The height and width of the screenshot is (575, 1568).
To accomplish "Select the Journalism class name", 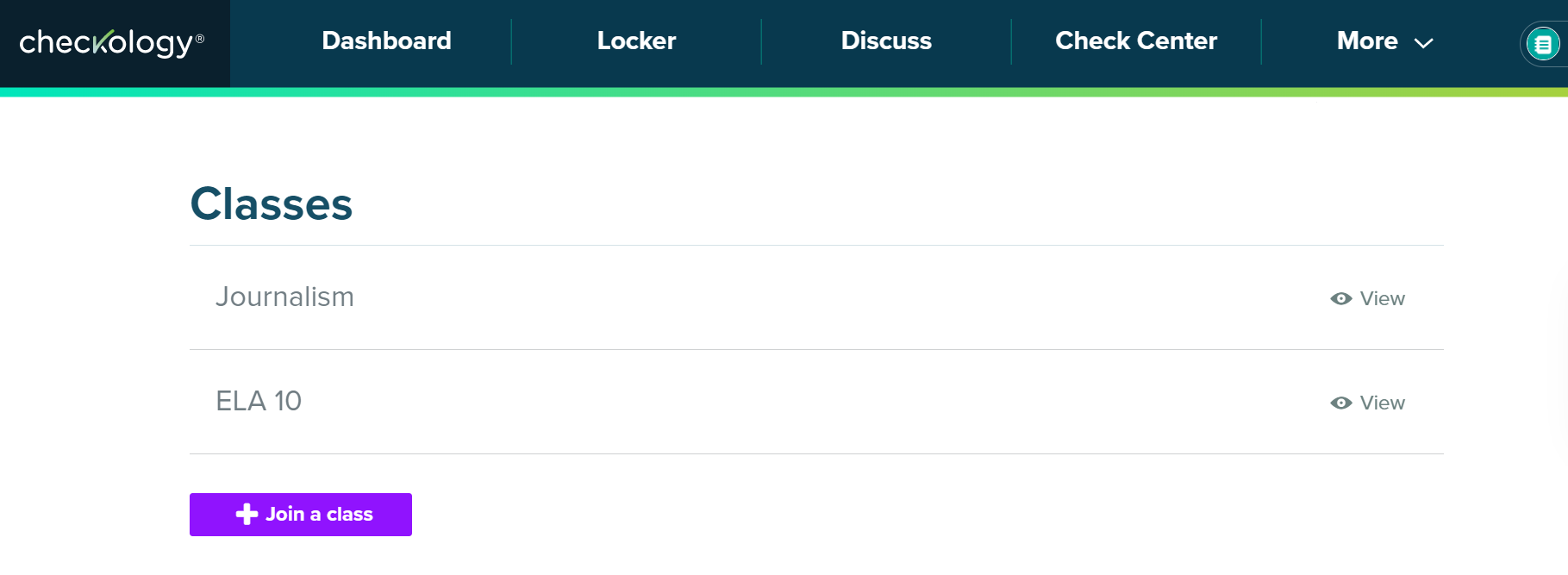I will tap(284, 297).
